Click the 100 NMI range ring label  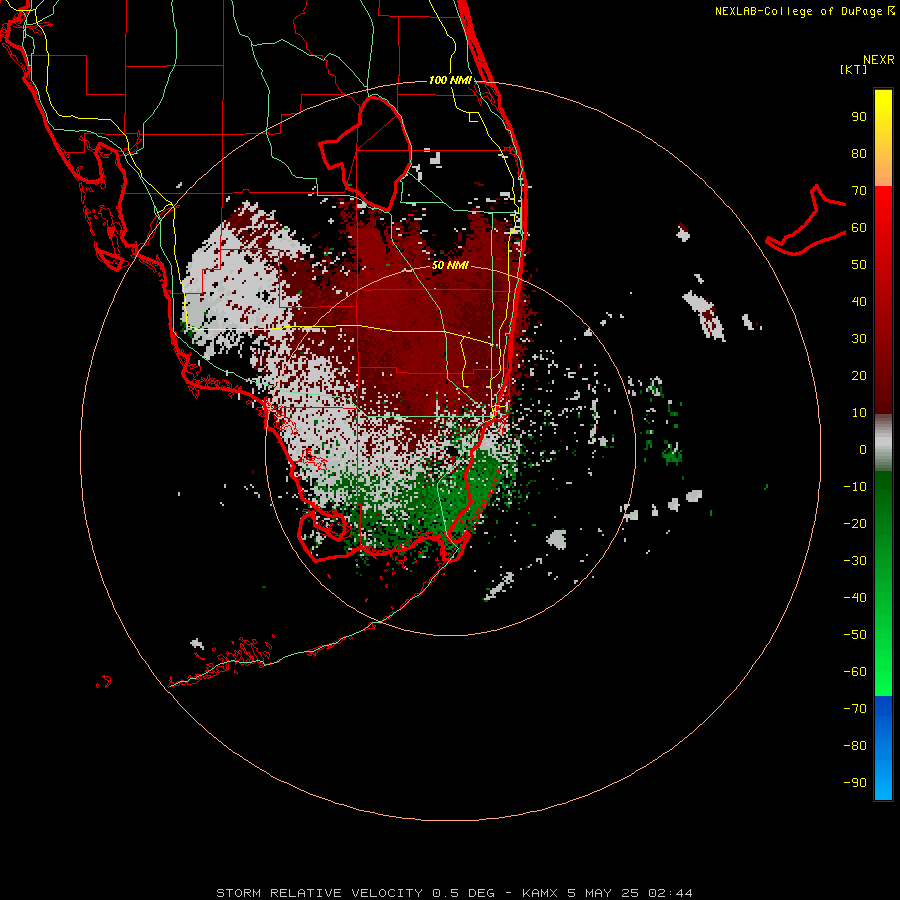pos(451,80)
